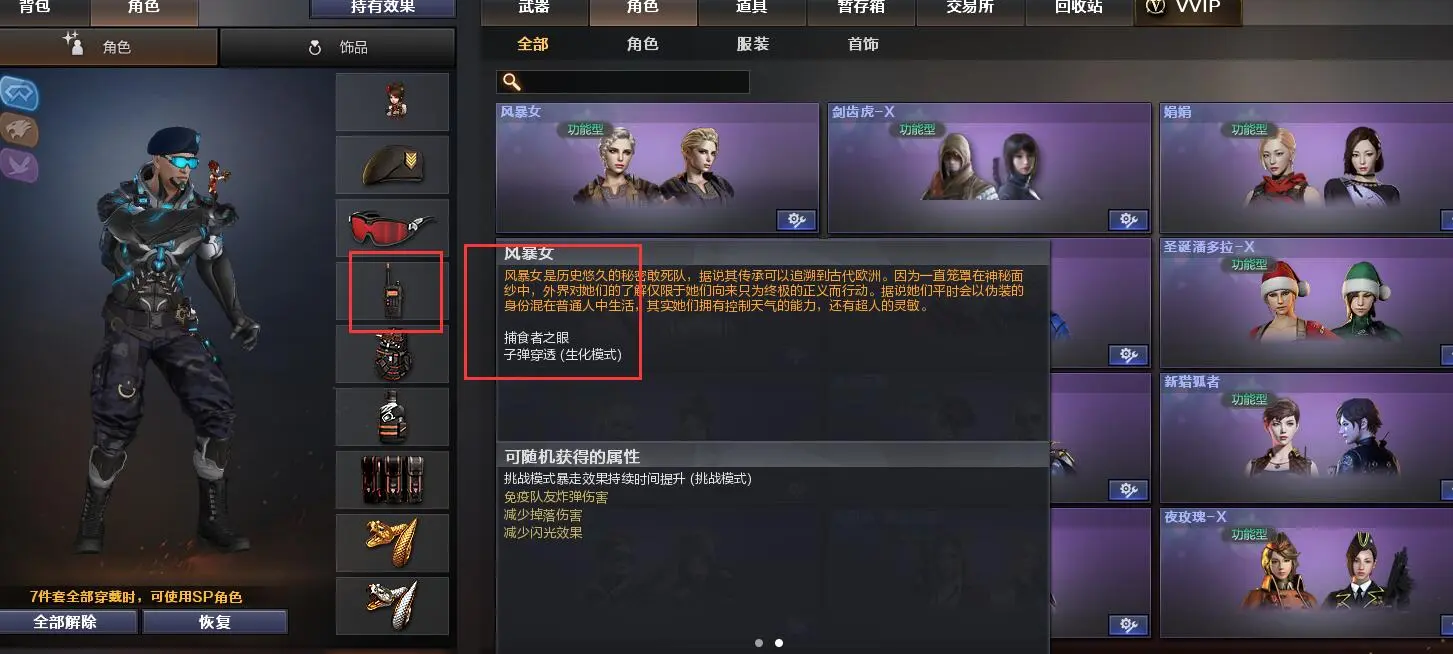Click the gold wing ornament slot
This screenshot has height=654, width=1453.
click(x=392, y=543)
